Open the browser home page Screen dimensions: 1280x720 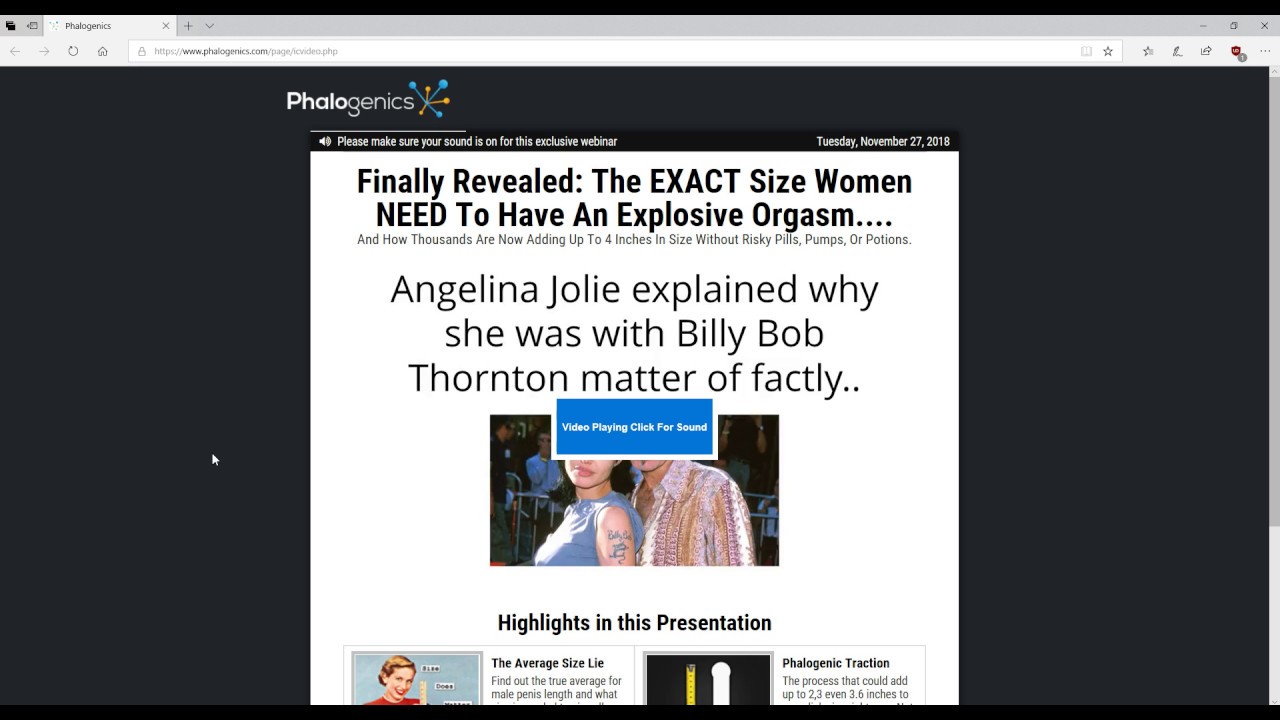pos(102,51)
